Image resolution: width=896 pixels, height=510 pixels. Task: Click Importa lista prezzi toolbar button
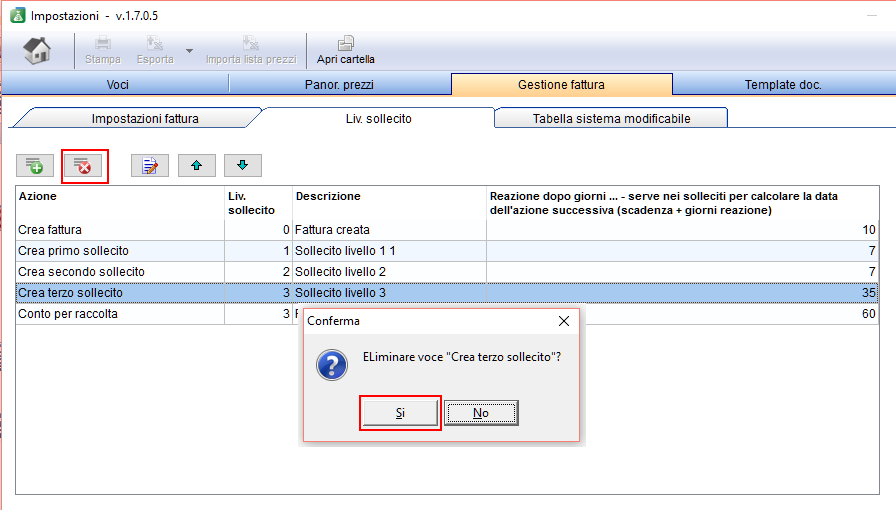[x=251, y=50]
